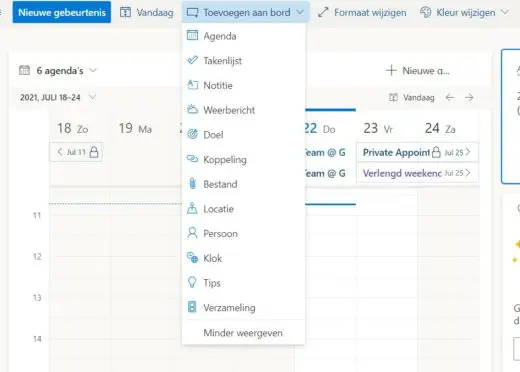Screen dimensions: 520x372
Task: Choose the Tips lightbulb entry
Action: coord(243,283)
